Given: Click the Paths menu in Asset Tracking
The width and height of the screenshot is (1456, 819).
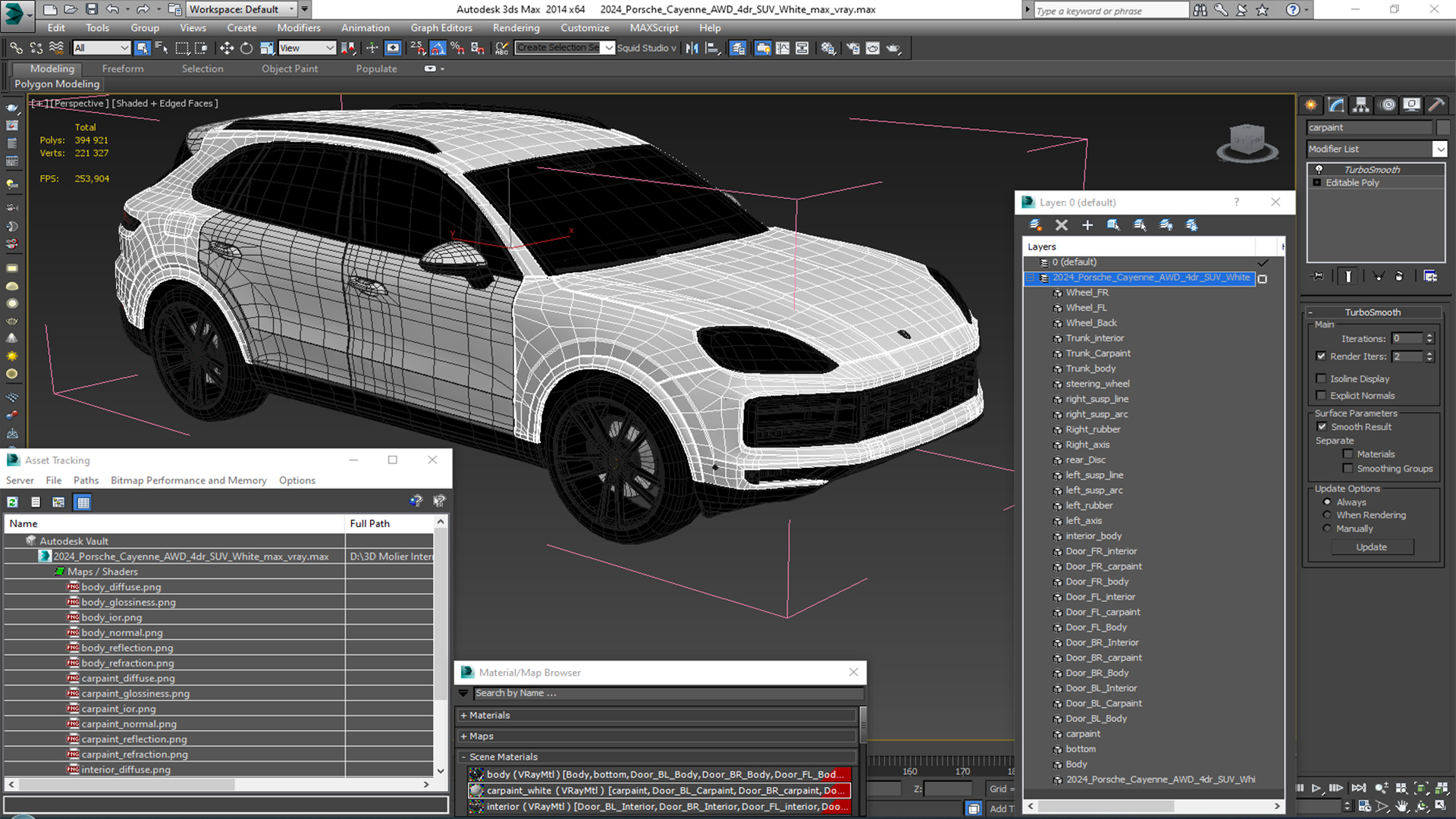Looking at the screenshot, I should (x=86, y=480).
